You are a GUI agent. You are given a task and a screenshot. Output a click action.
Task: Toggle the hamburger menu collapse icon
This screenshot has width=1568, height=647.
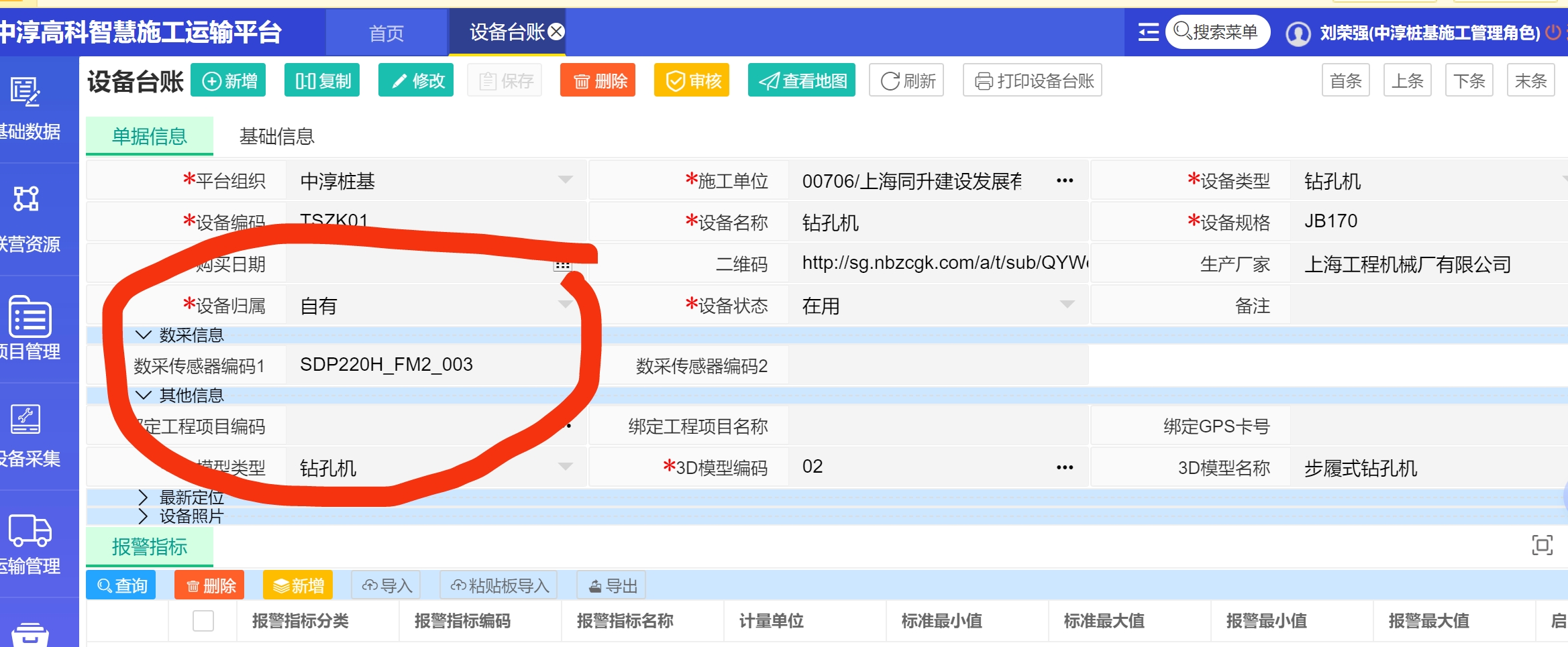1148,32
